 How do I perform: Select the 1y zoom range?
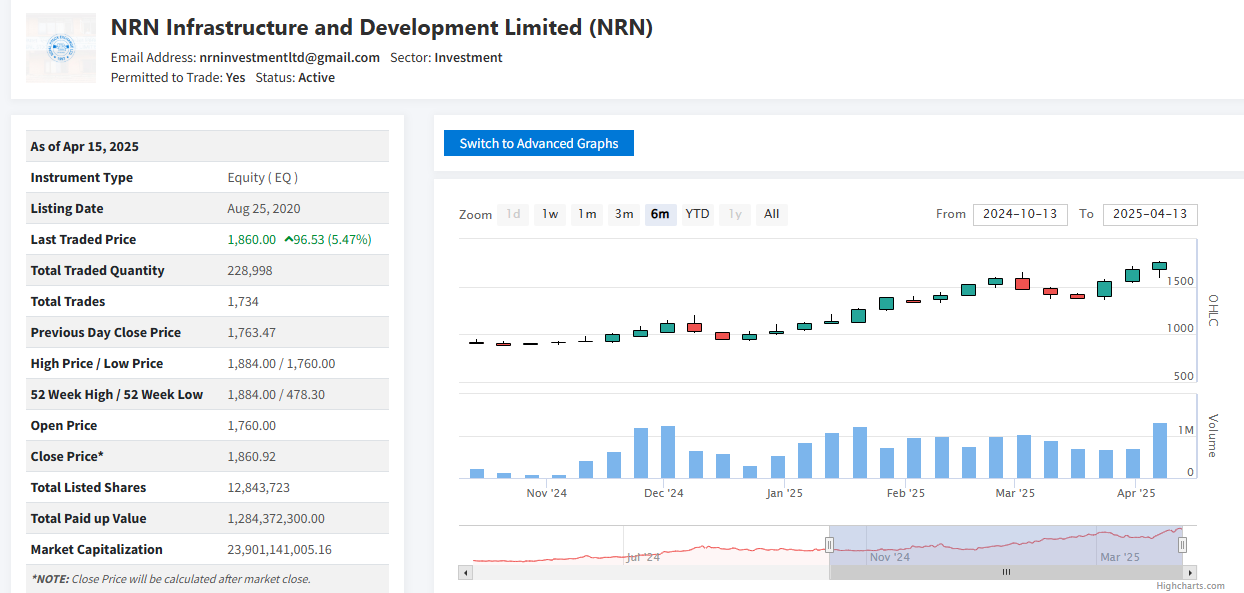(x=735, y=214)
